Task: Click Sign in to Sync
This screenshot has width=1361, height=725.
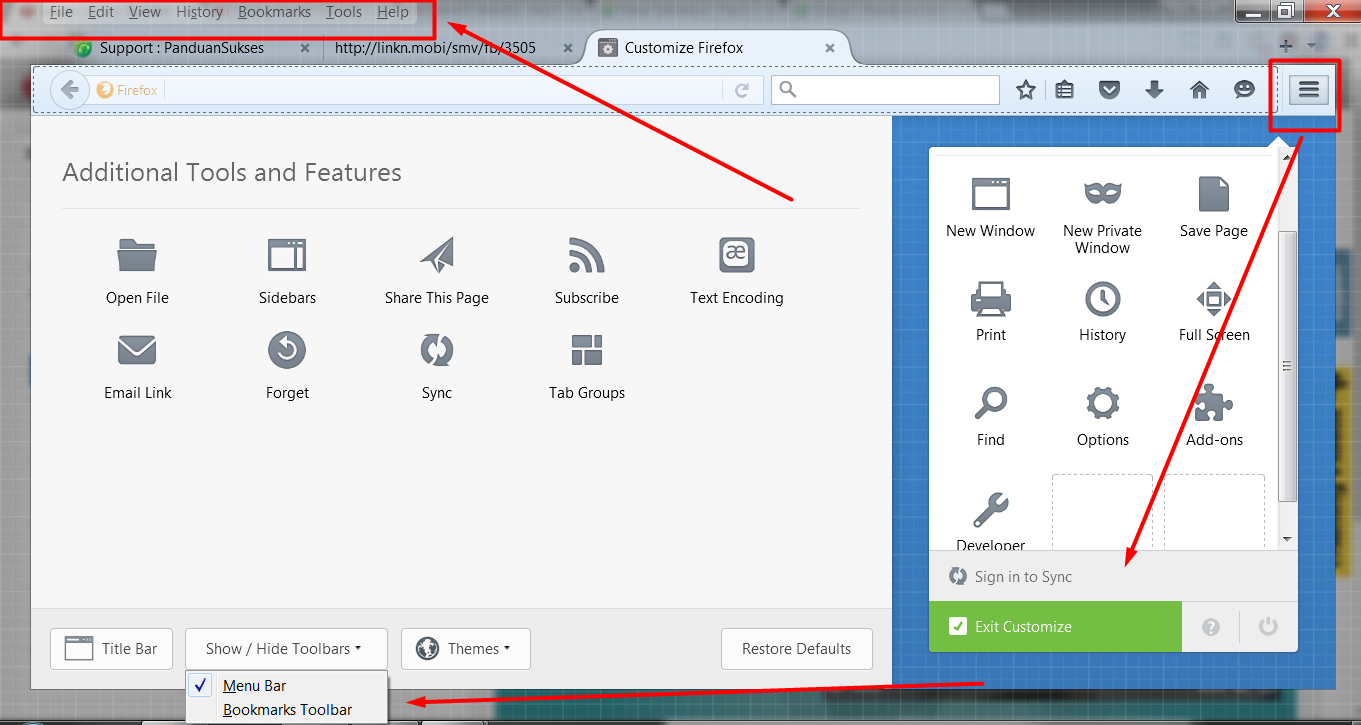Action: pyautogui.click(x=1113, y=577)
